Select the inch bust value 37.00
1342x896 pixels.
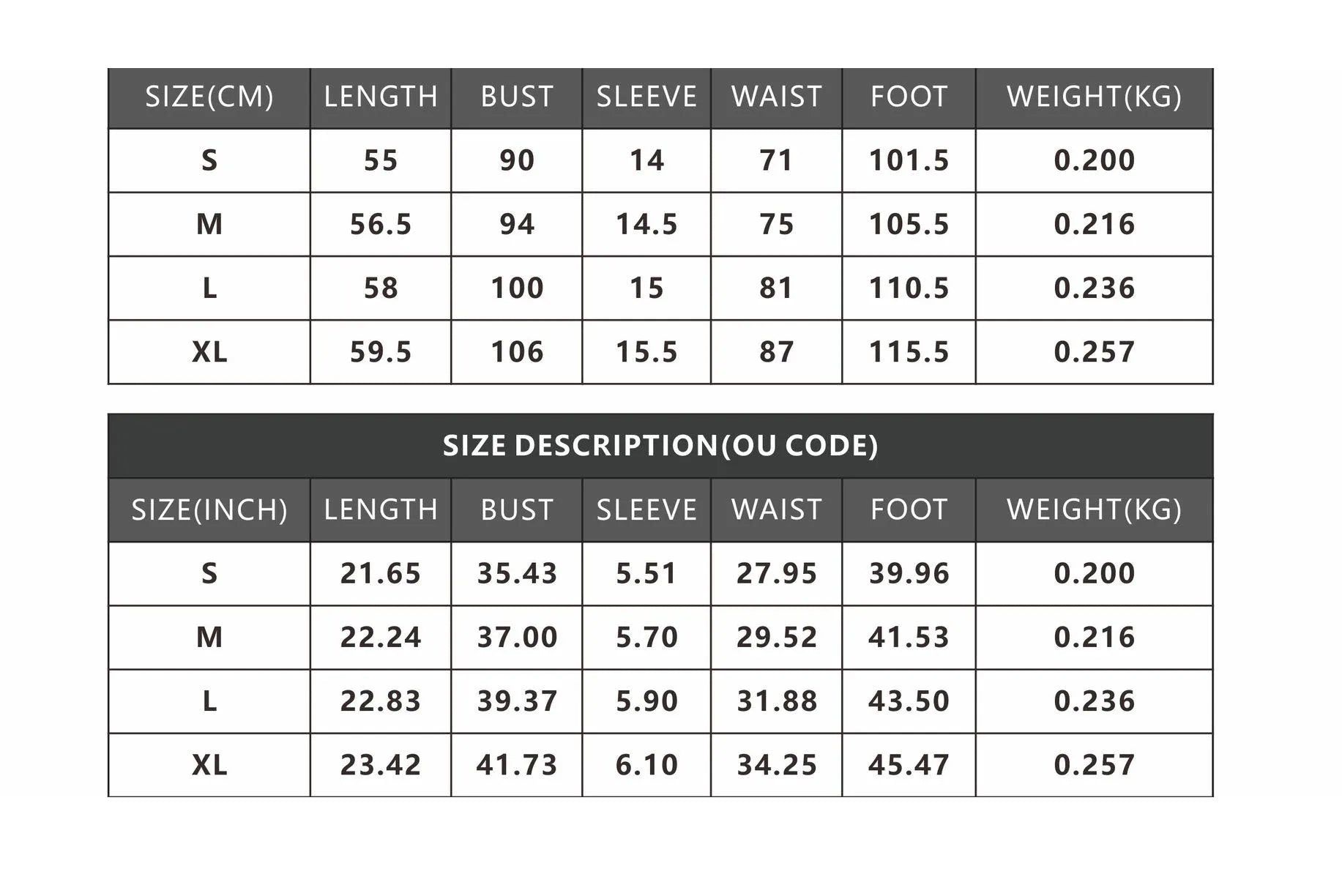click(517, 637)
